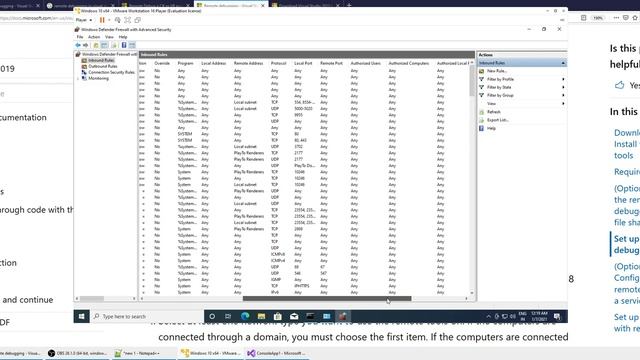Click the thumbs-up Yes feedback icon on webpage

click(x=620, y=85)
